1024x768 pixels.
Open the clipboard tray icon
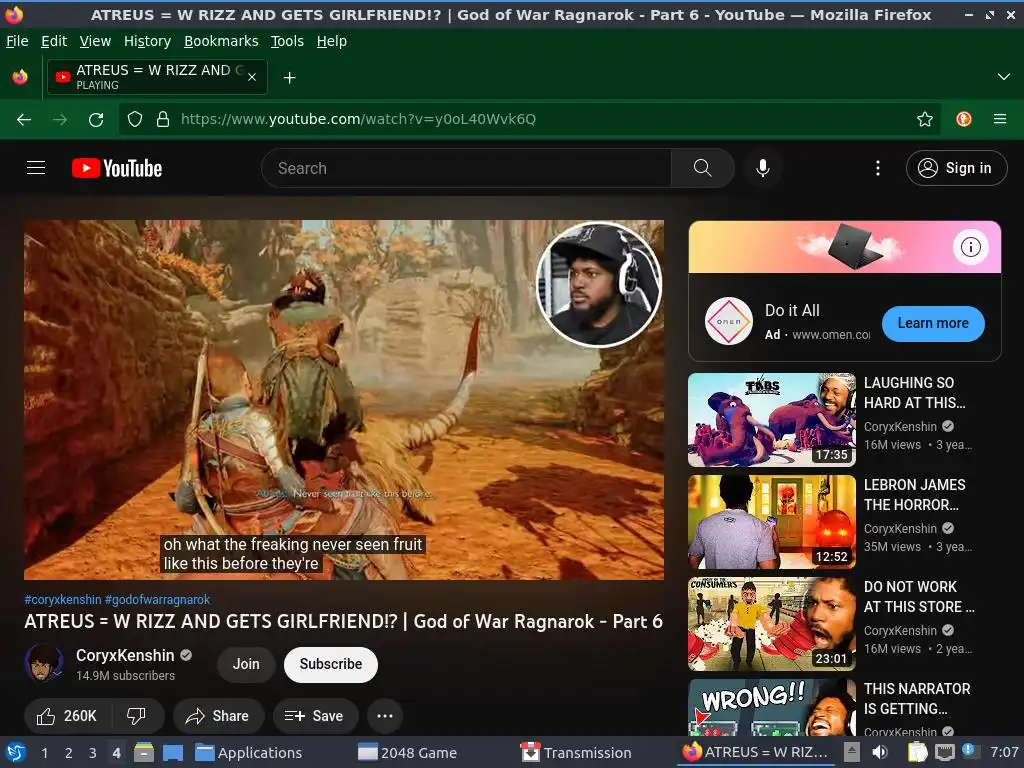(x=918, y=752)
